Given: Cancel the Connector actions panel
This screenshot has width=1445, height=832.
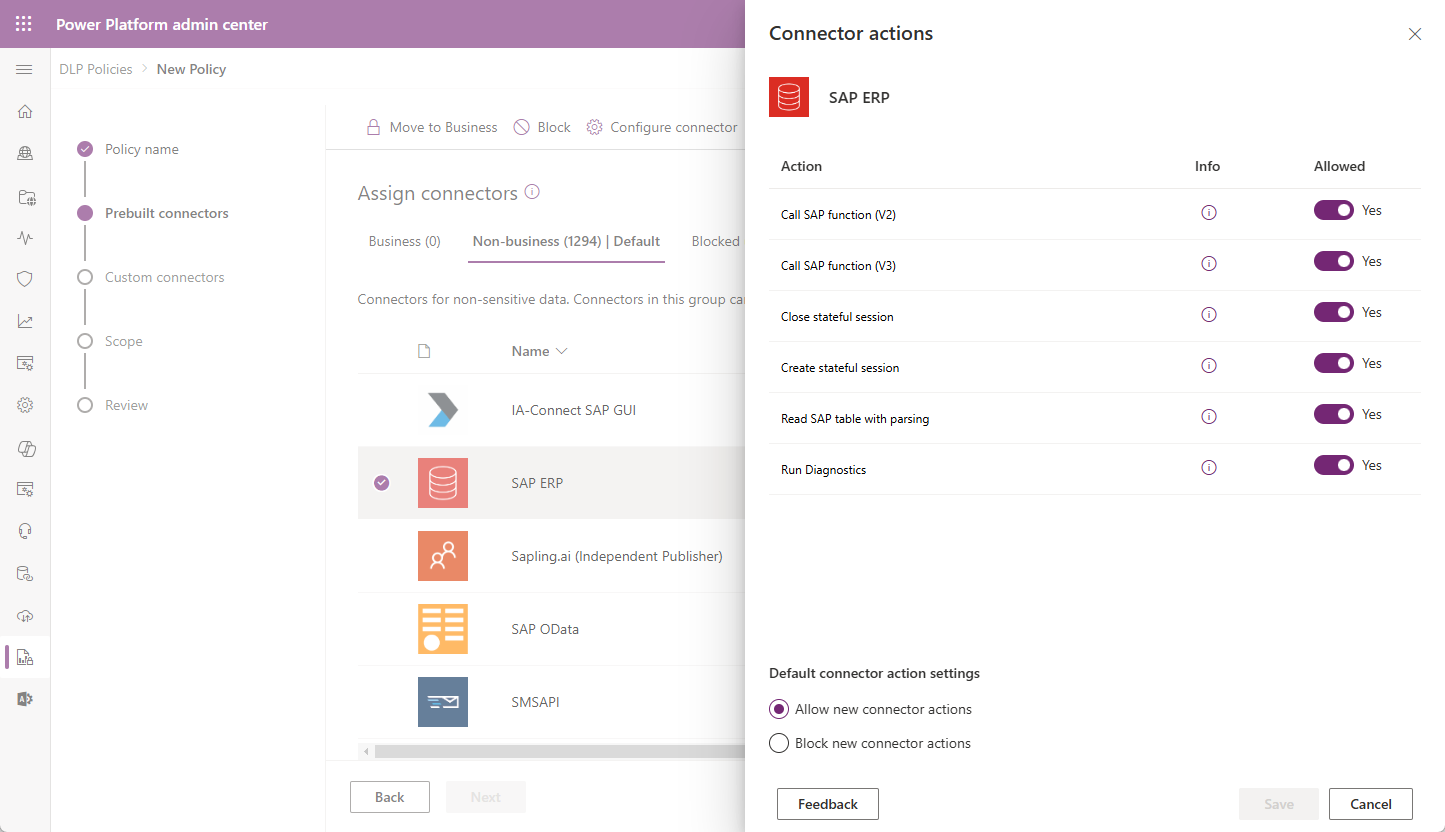Looking at the screenshot, I should [1371, 804].
